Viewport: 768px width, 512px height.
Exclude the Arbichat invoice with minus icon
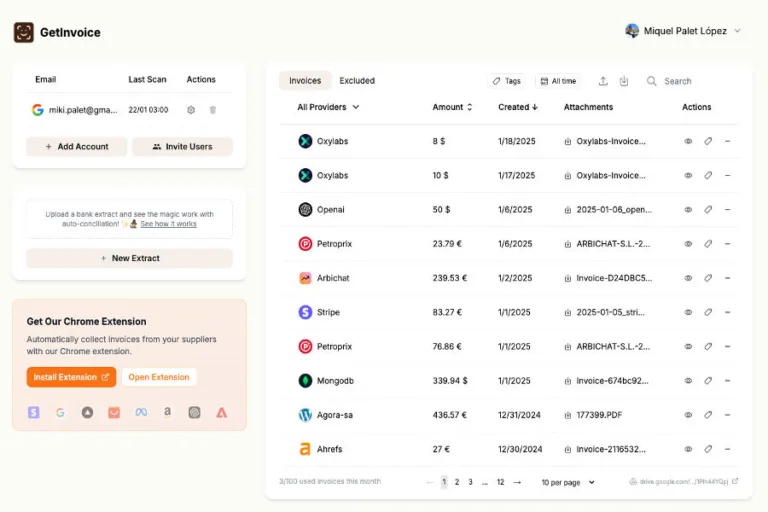pos(727,278)
